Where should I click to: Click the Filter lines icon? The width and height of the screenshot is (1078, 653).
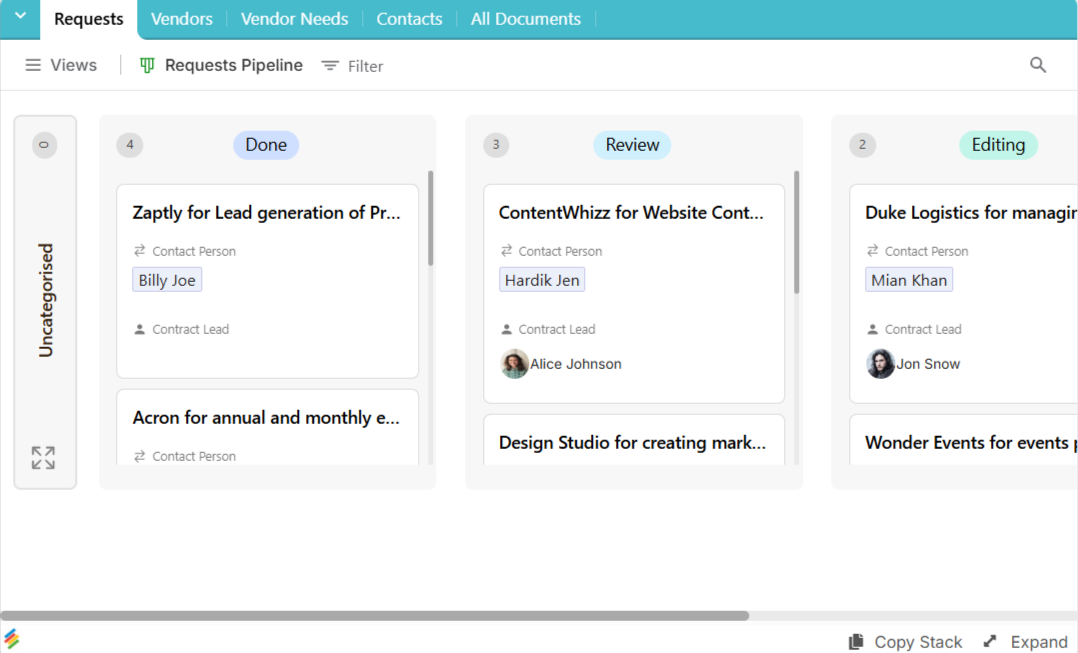pyautogui.click(x=330, y=65)
